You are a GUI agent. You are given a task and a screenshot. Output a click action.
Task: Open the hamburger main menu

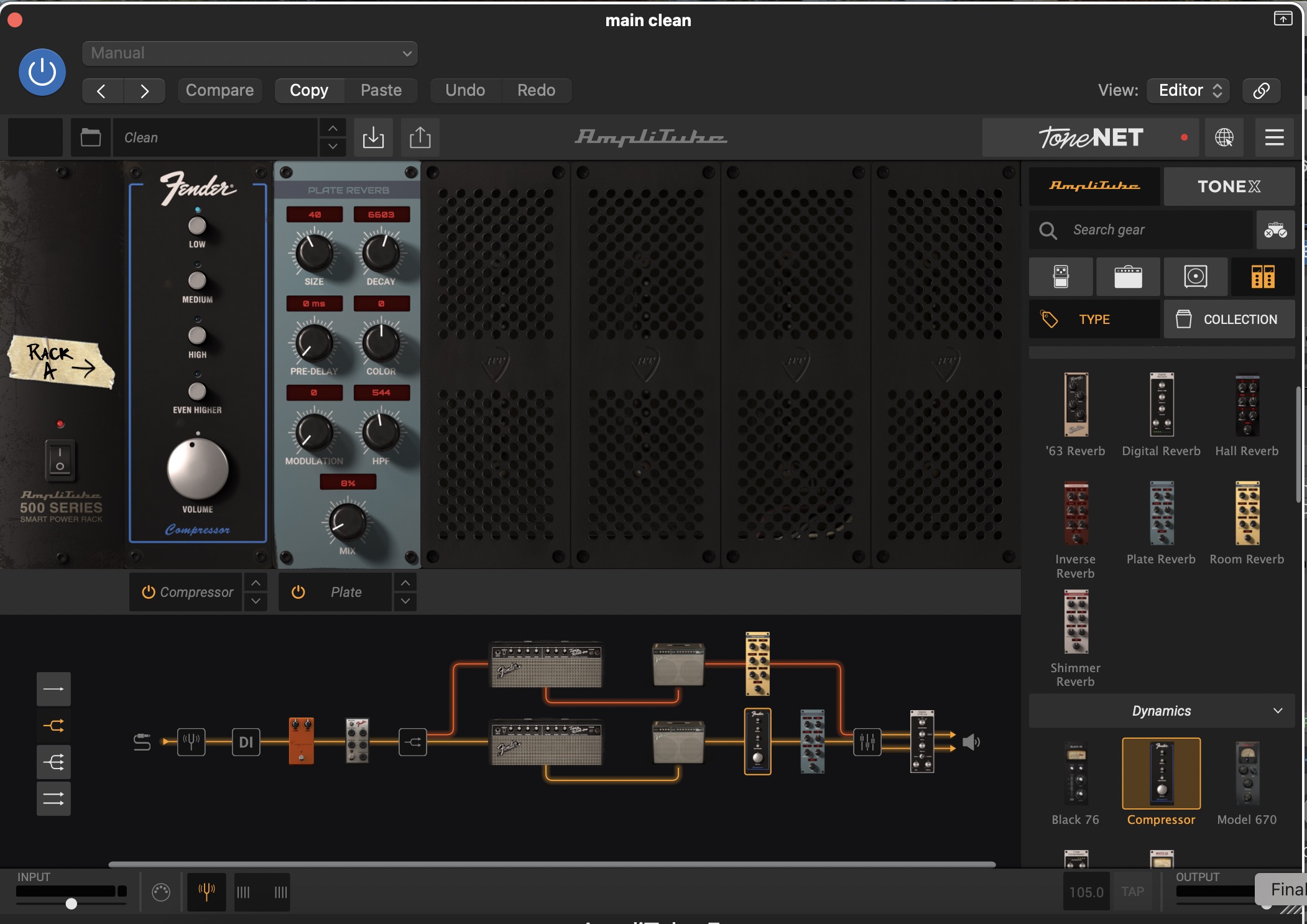pos(1274,137)
